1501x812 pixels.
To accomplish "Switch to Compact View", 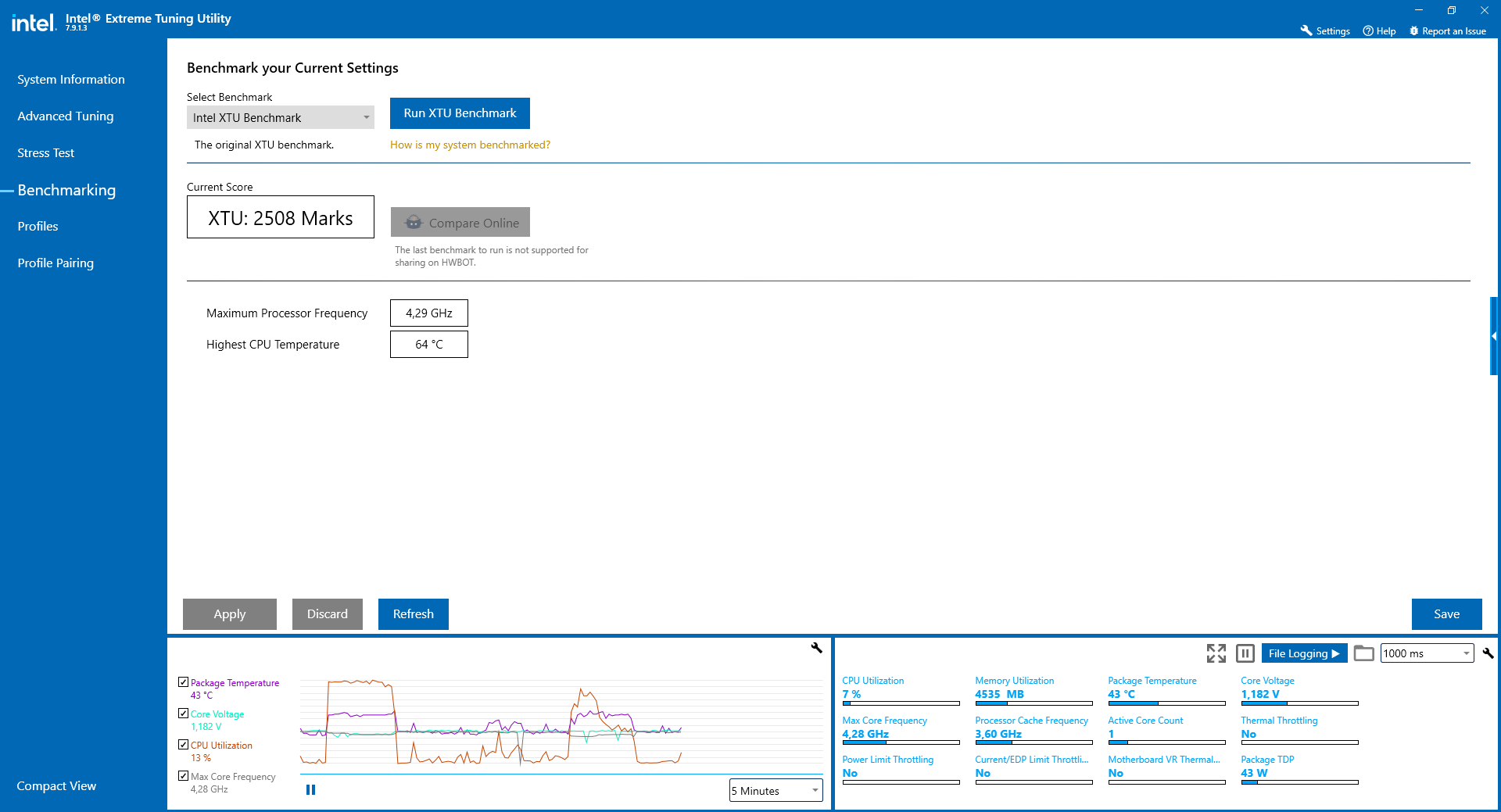I will coord(56,786).
